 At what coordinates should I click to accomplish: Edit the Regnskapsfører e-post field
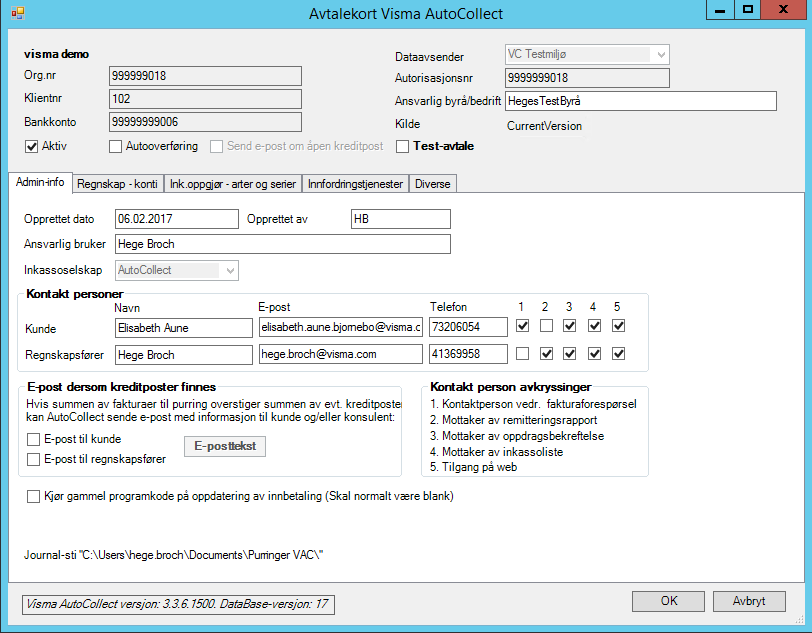click(341, 354)
